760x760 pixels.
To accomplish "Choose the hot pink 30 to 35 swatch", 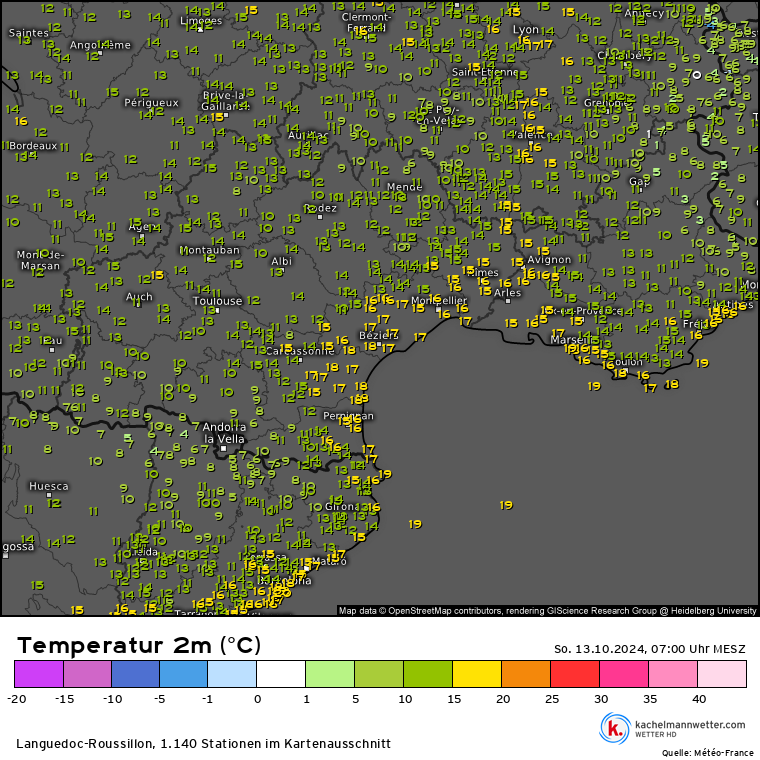I will (x=624, y=674).
